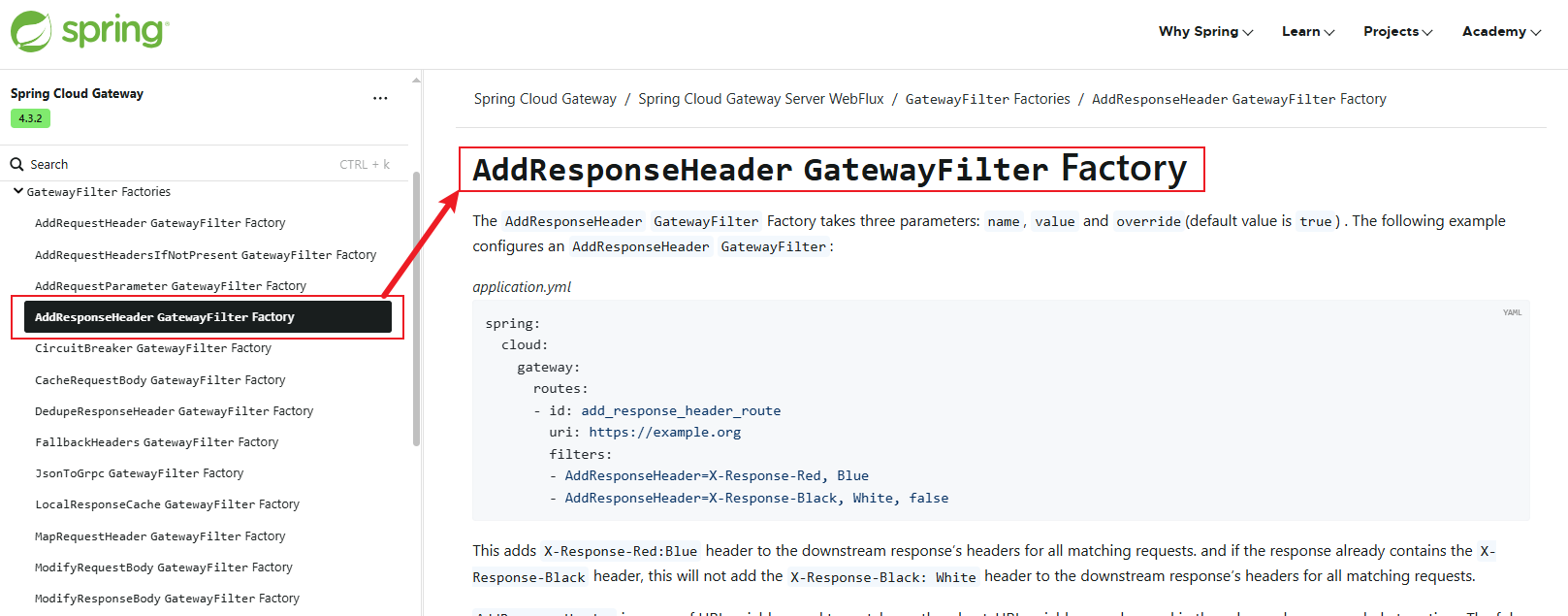Click the inline code X-Response-Black: White
Screen dimensions: 1568x616
(x=883, y=577)
